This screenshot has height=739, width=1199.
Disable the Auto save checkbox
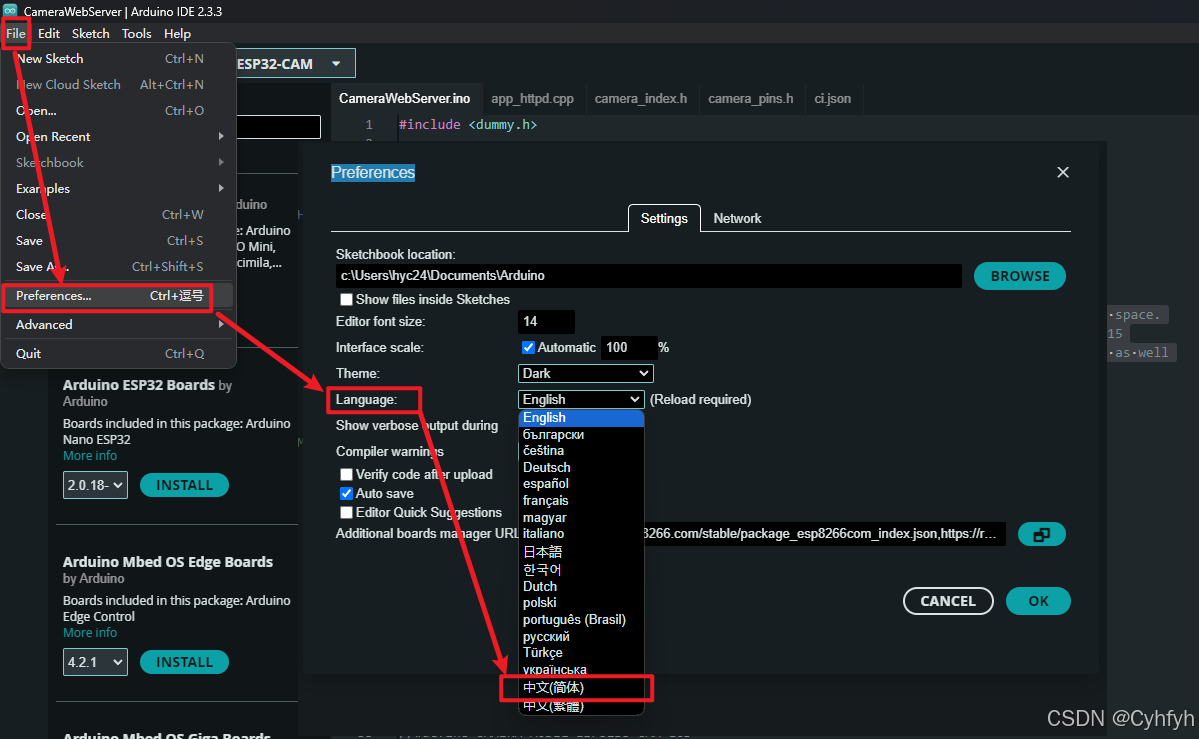[346, 493]
